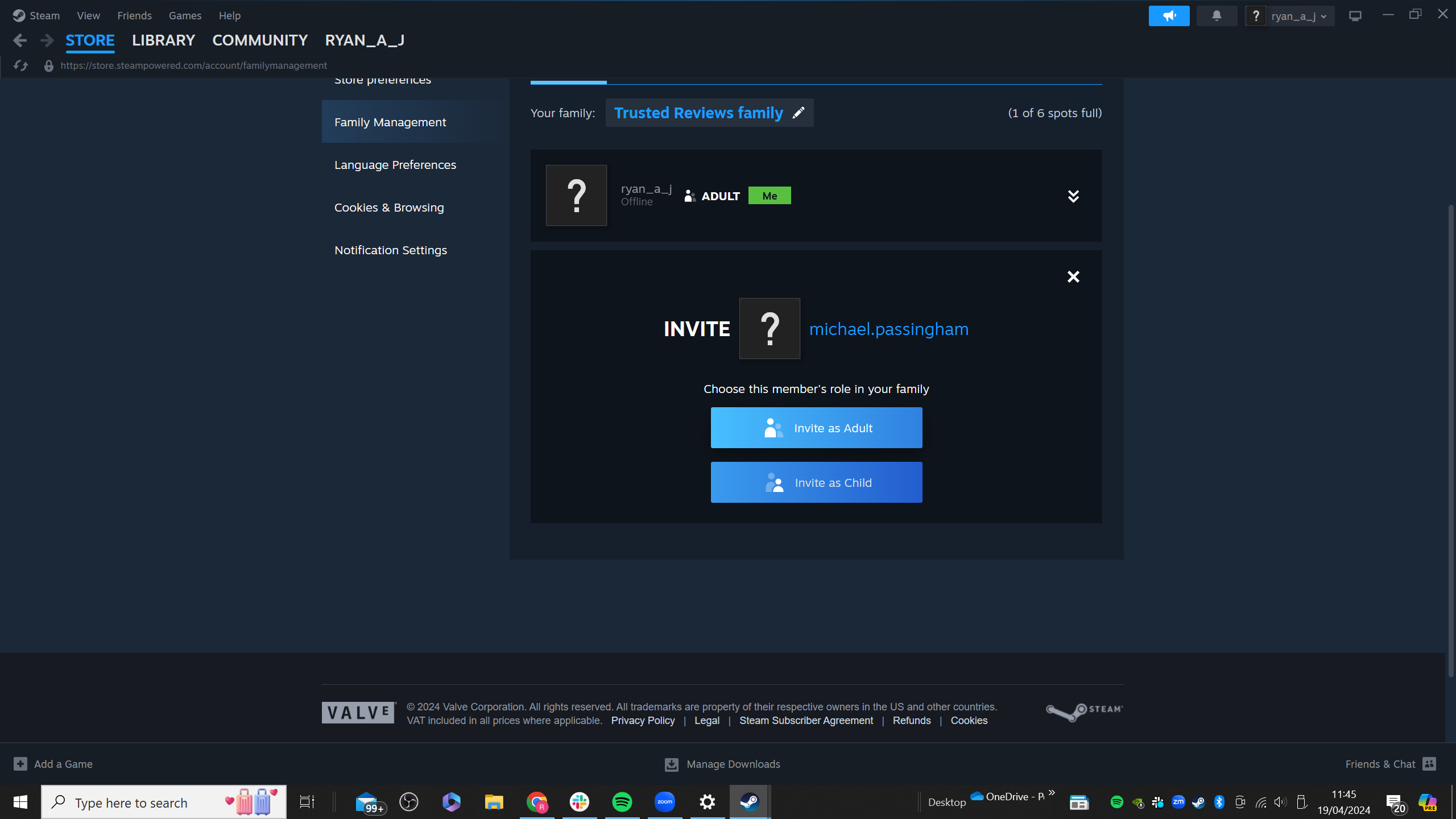Screen dimensions: 1456x819
Task: Click the Bluetooth tray icon
Action: click(x=1219, y=802)
